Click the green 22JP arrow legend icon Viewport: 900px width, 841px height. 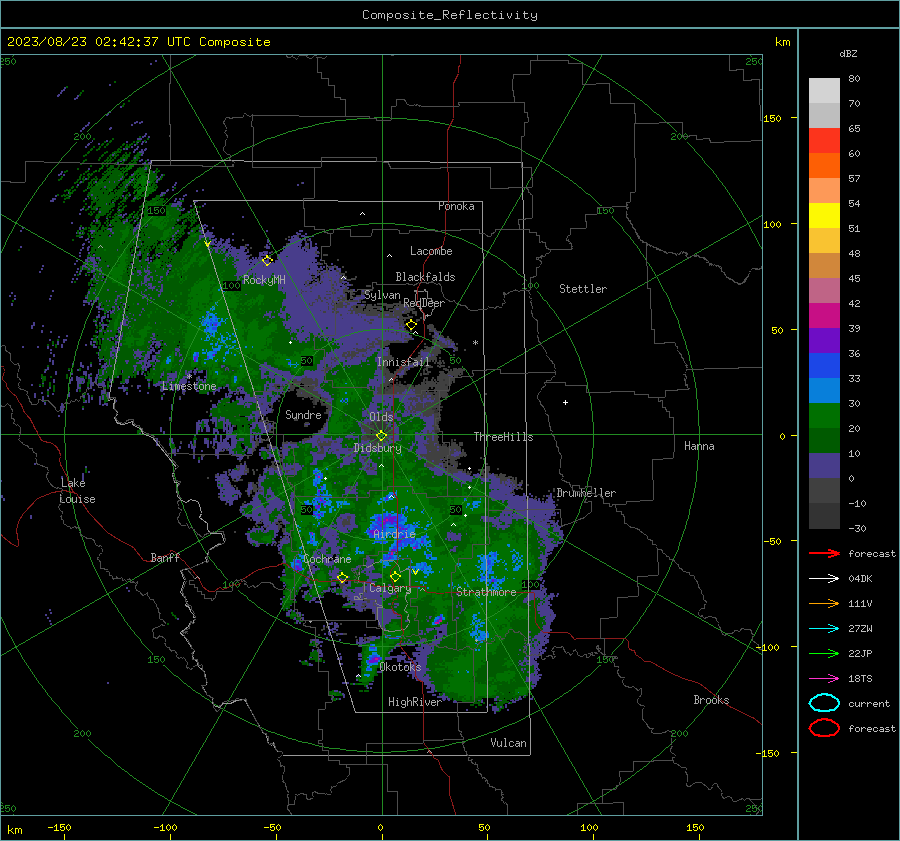(x=824, y=653)
